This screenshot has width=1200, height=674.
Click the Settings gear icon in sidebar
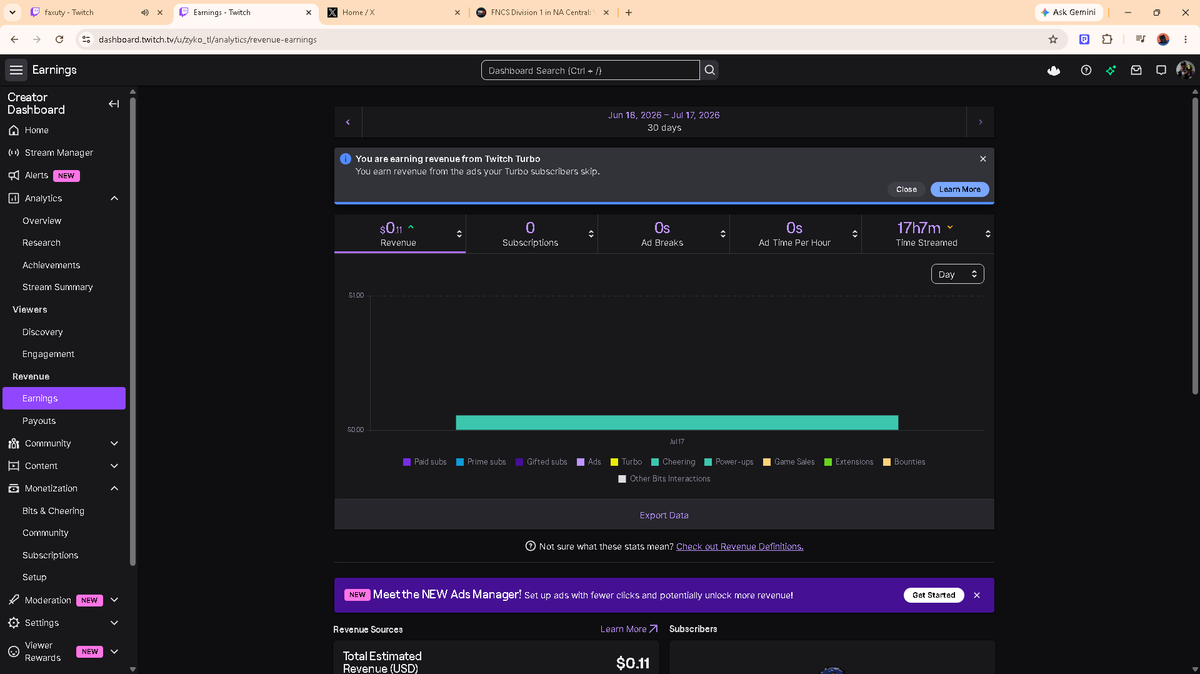tap(14, 623)
